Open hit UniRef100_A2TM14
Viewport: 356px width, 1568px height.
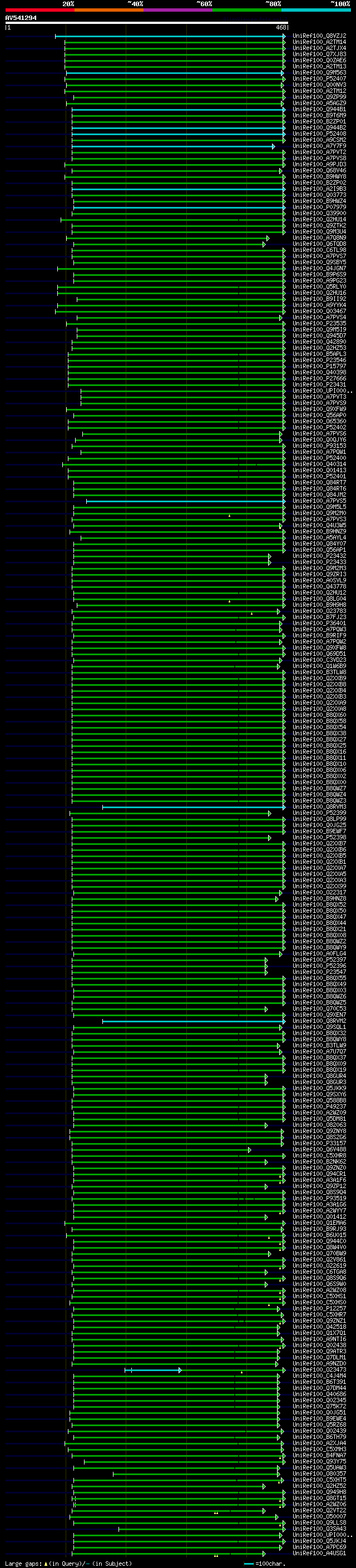tap(319, 42)
